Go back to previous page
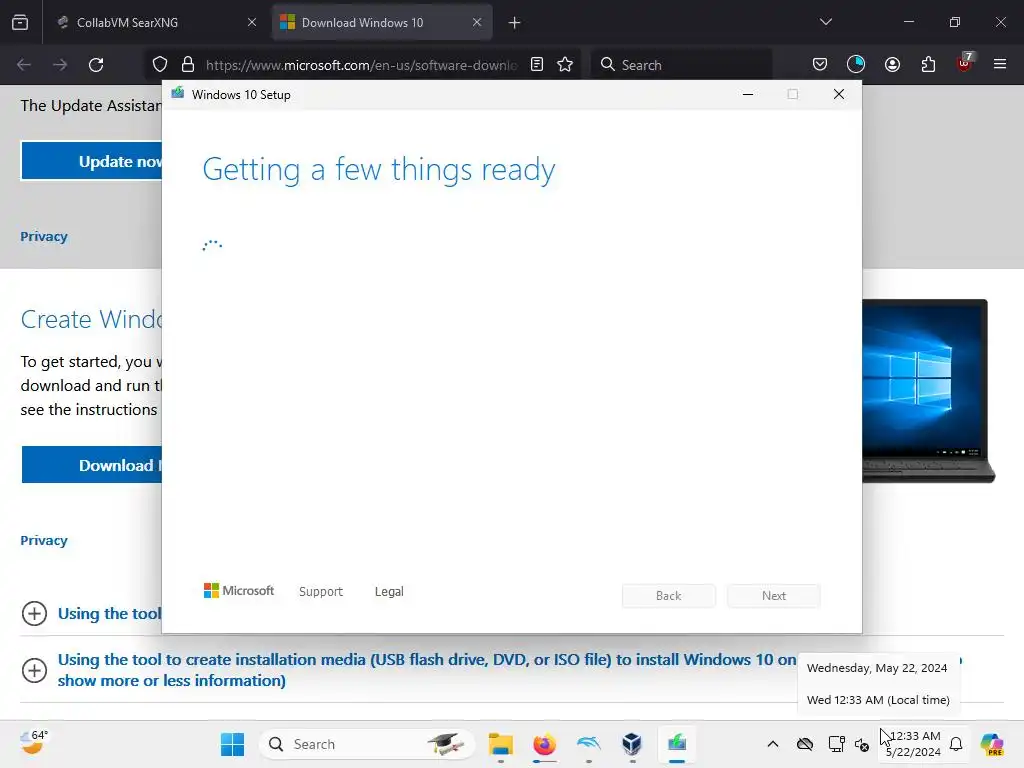 [x=24, y=65]
